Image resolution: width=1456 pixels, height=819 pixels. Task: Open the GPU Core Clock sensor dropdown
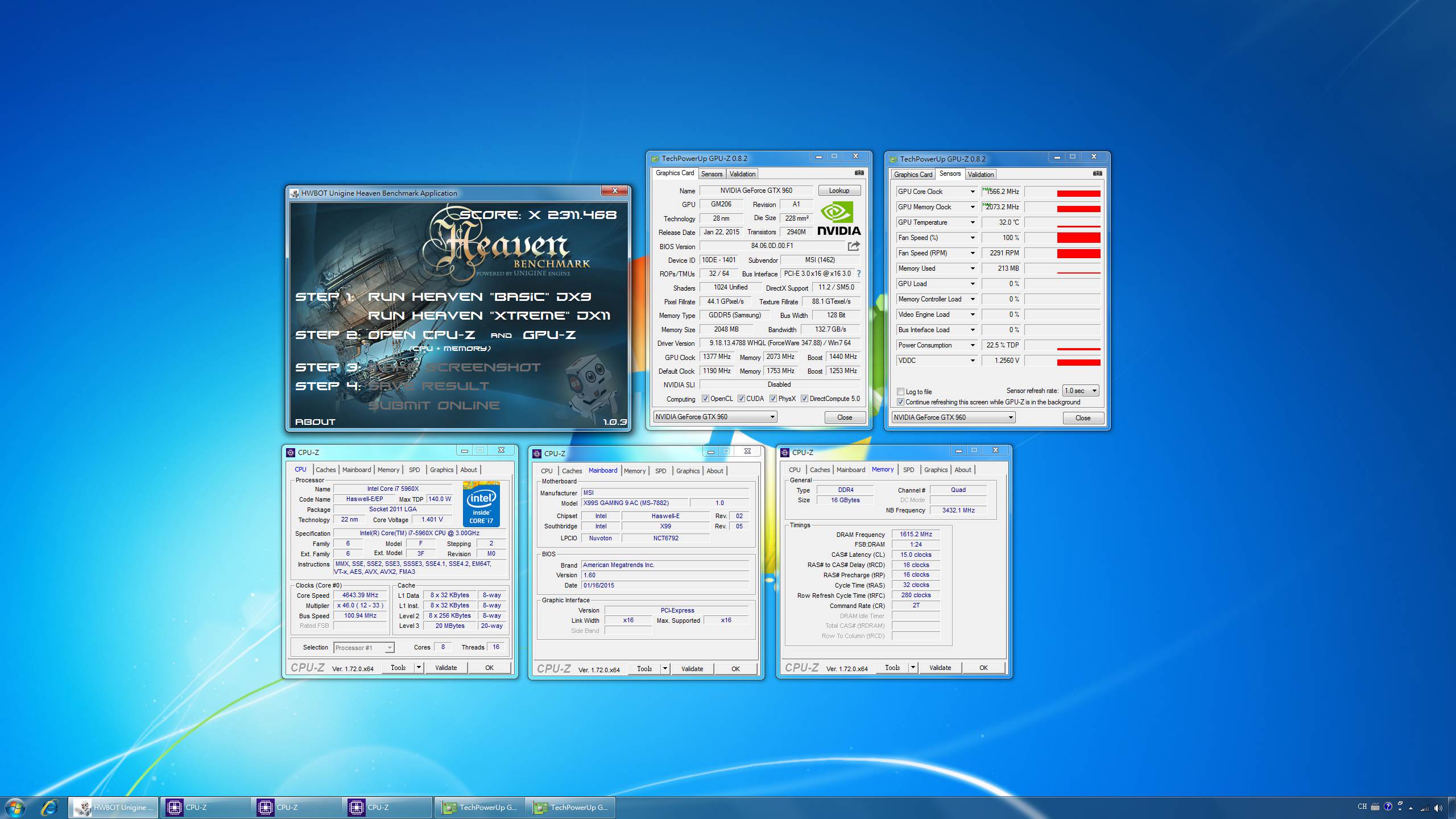click(973, 192)
